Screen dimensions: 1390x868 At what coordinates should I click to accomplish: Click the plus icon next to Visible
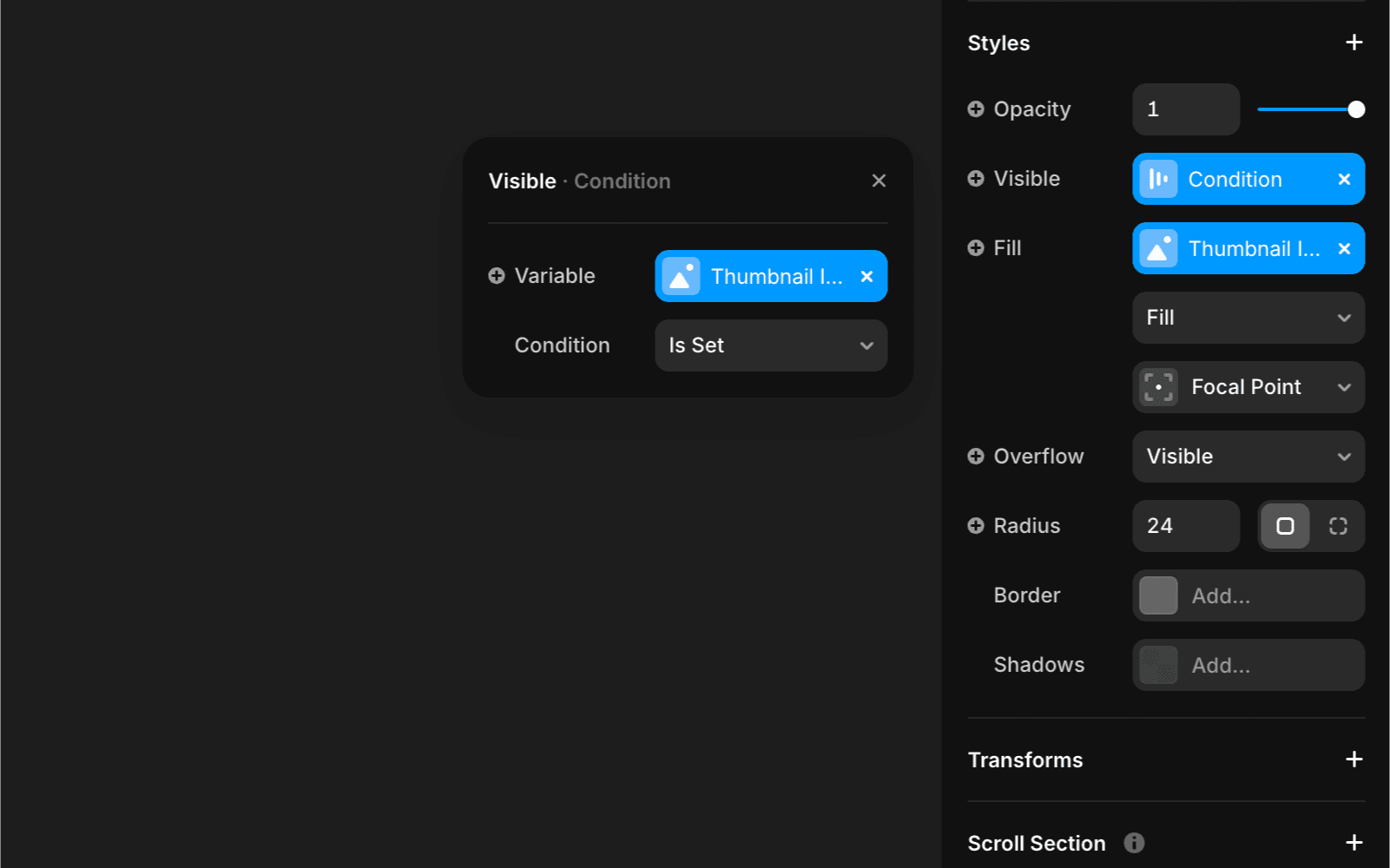pos(975,178)
